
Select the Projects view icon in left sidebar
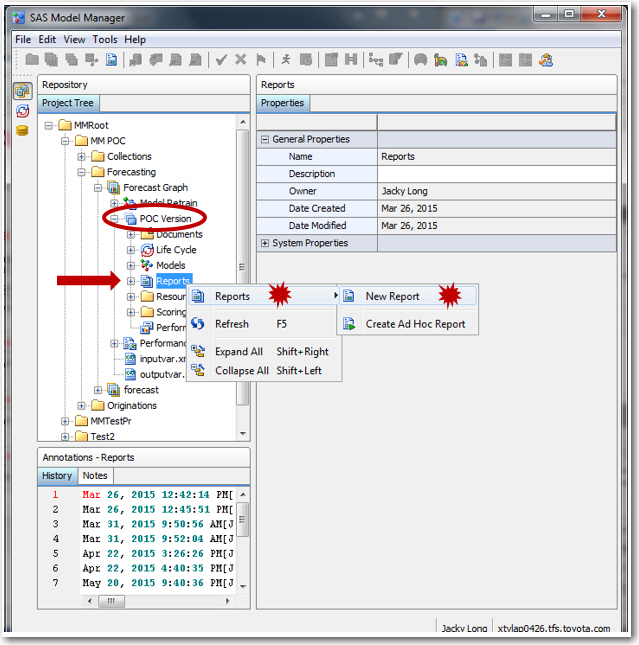pyautogui.click(x=22, y=91)
